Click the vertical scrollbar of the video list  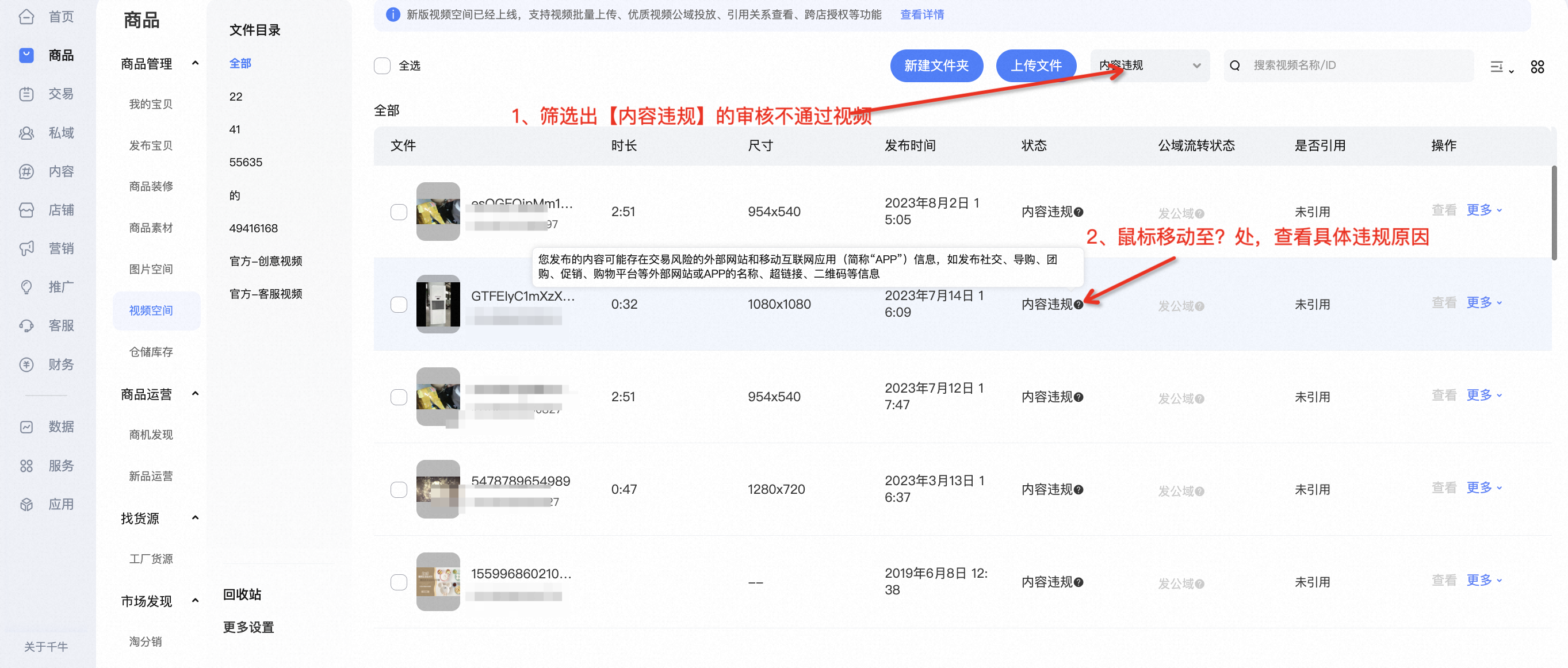point(1554,213)
